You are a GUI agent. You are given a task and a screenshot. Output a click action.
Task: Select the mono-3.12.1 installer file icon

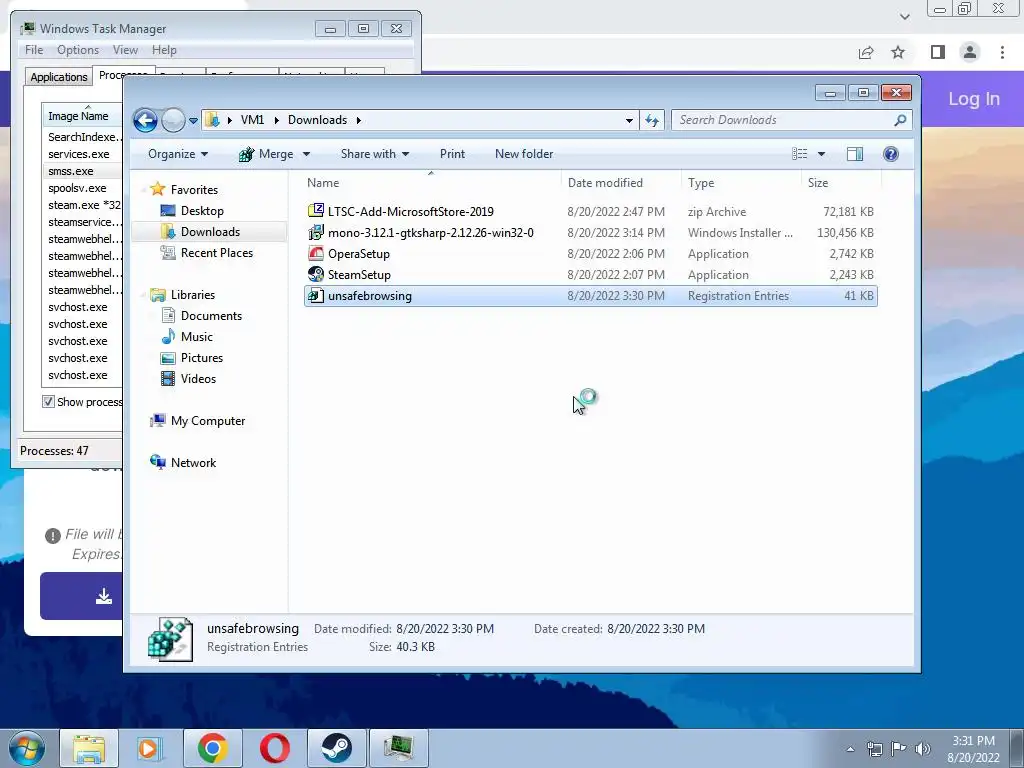tap(316, 232)
